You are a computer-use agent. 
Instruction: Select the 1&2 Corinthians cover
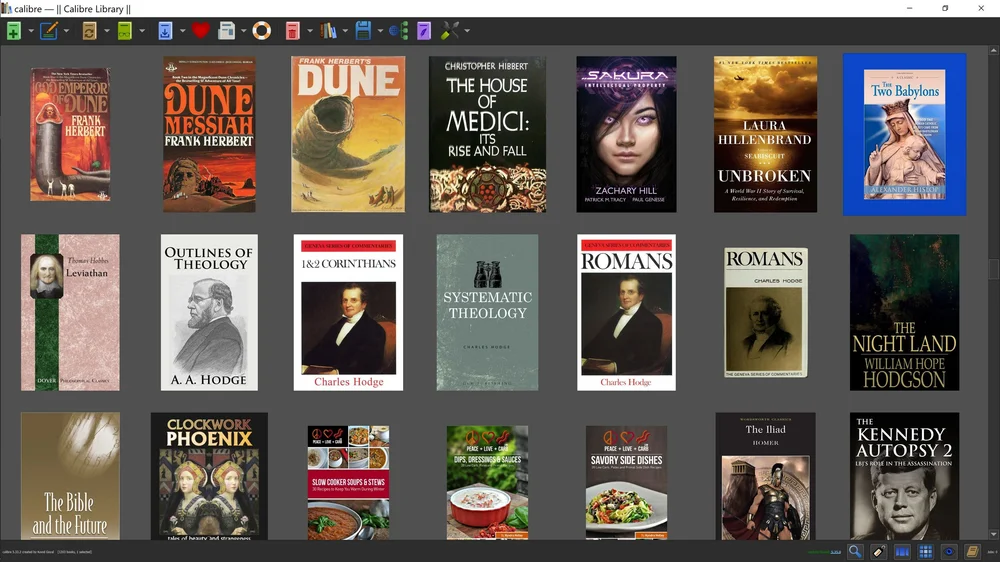[x=348, y=312]
